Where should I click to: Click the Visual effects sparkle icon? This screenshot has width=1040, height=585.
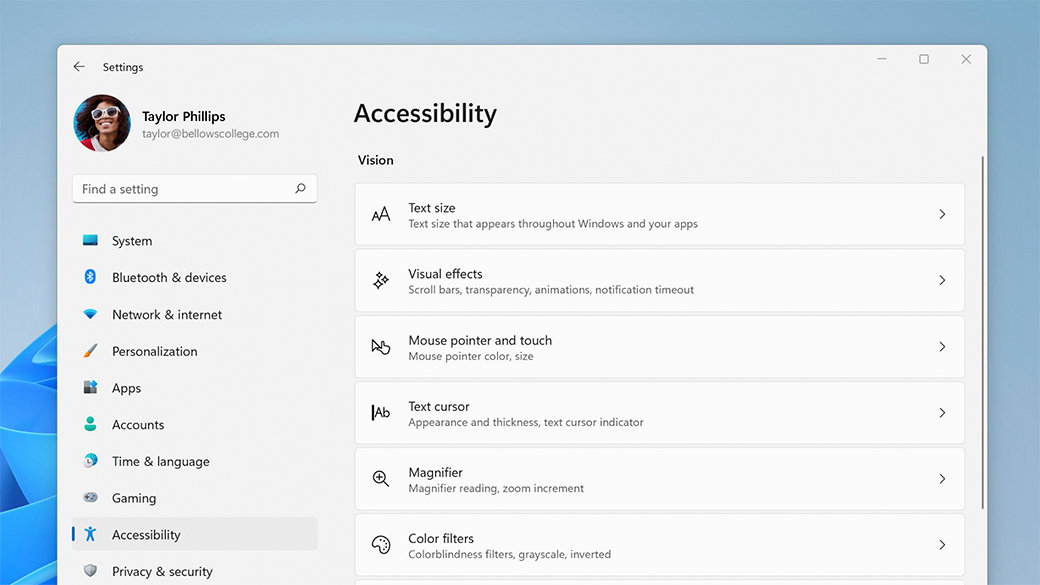tap(381, 281)
